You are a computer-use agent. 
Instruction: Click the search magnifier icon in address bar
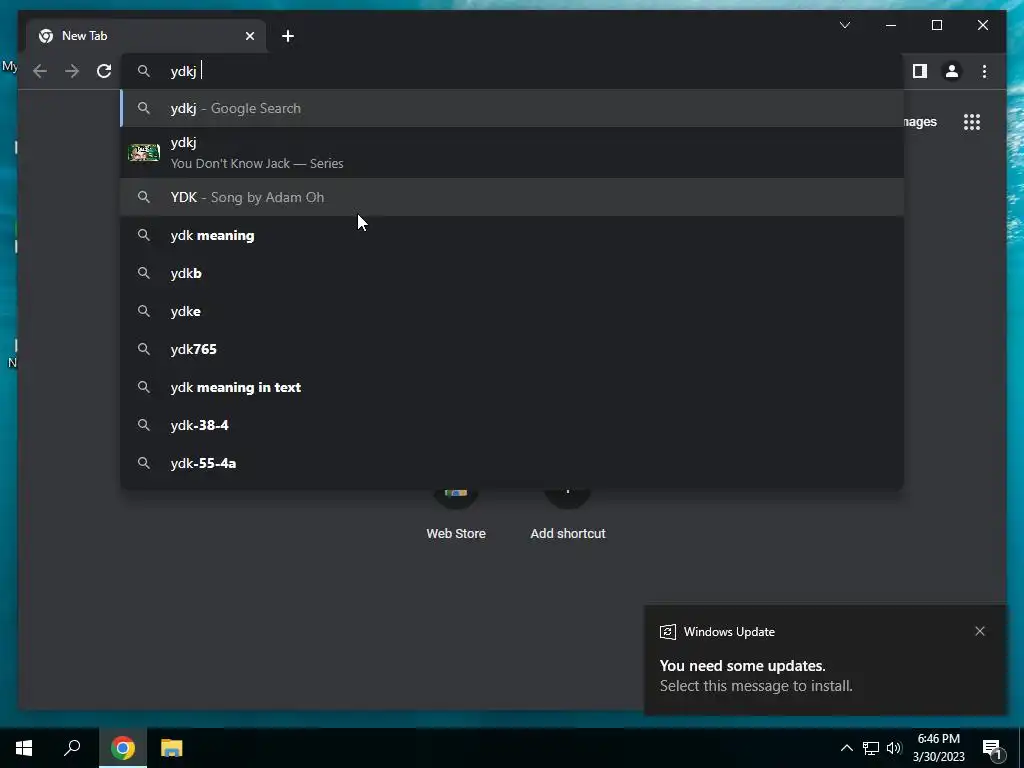(144, 71)
